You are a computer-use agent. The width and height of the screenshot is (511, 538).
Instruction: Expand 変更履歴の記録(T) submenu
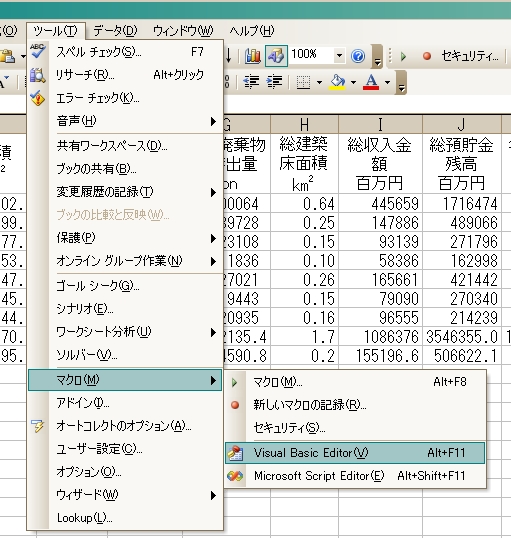pyautogui.click(x=125, y=192)
